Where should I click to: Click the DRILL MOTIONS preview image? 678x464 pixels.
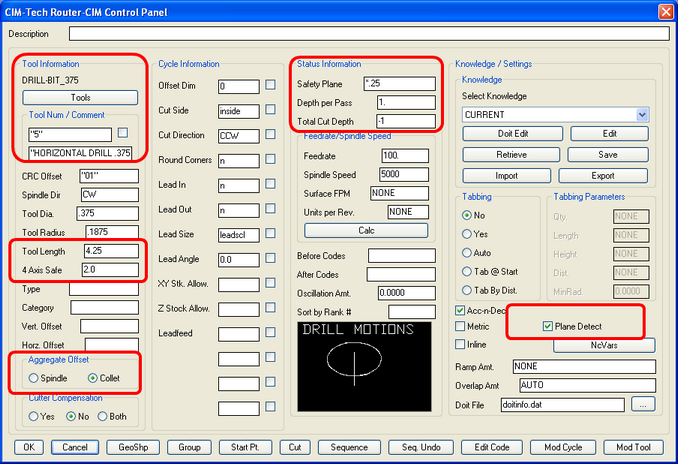click(364, 366)
